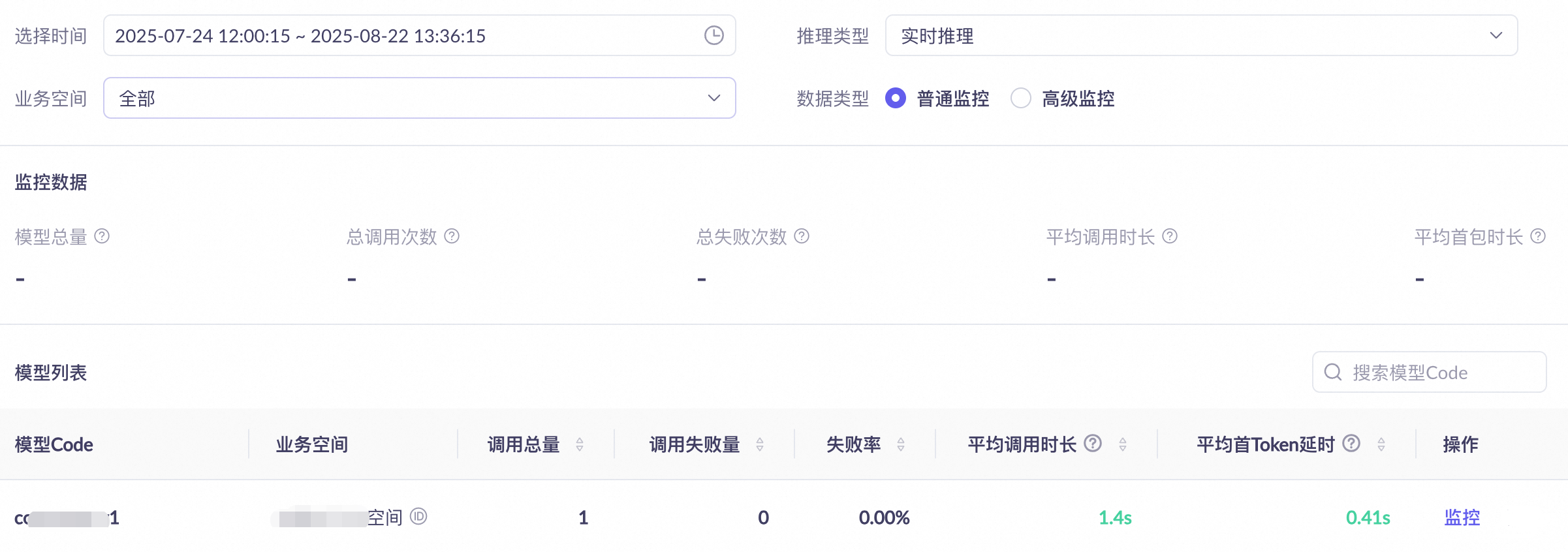Sort table by 失败率 column arrows
Image resolution: width=1568 pixels, height=552 pixels.
pyautogui.click(x=901, y=444)
